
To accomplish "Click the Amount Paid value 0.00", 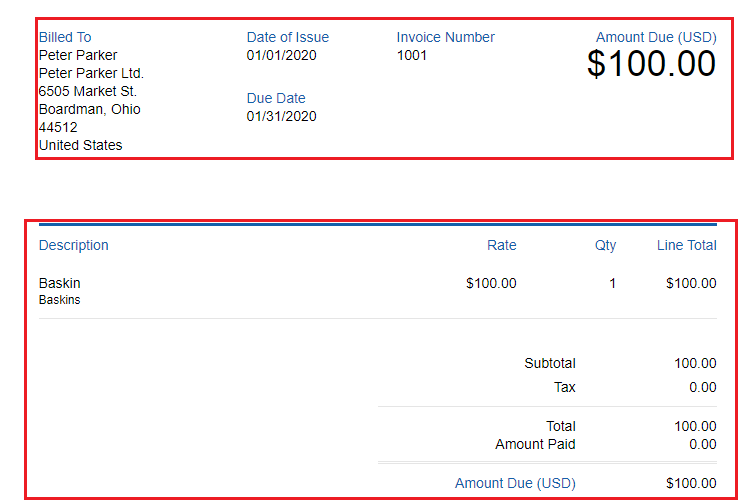I will click(x=703, y=444).
